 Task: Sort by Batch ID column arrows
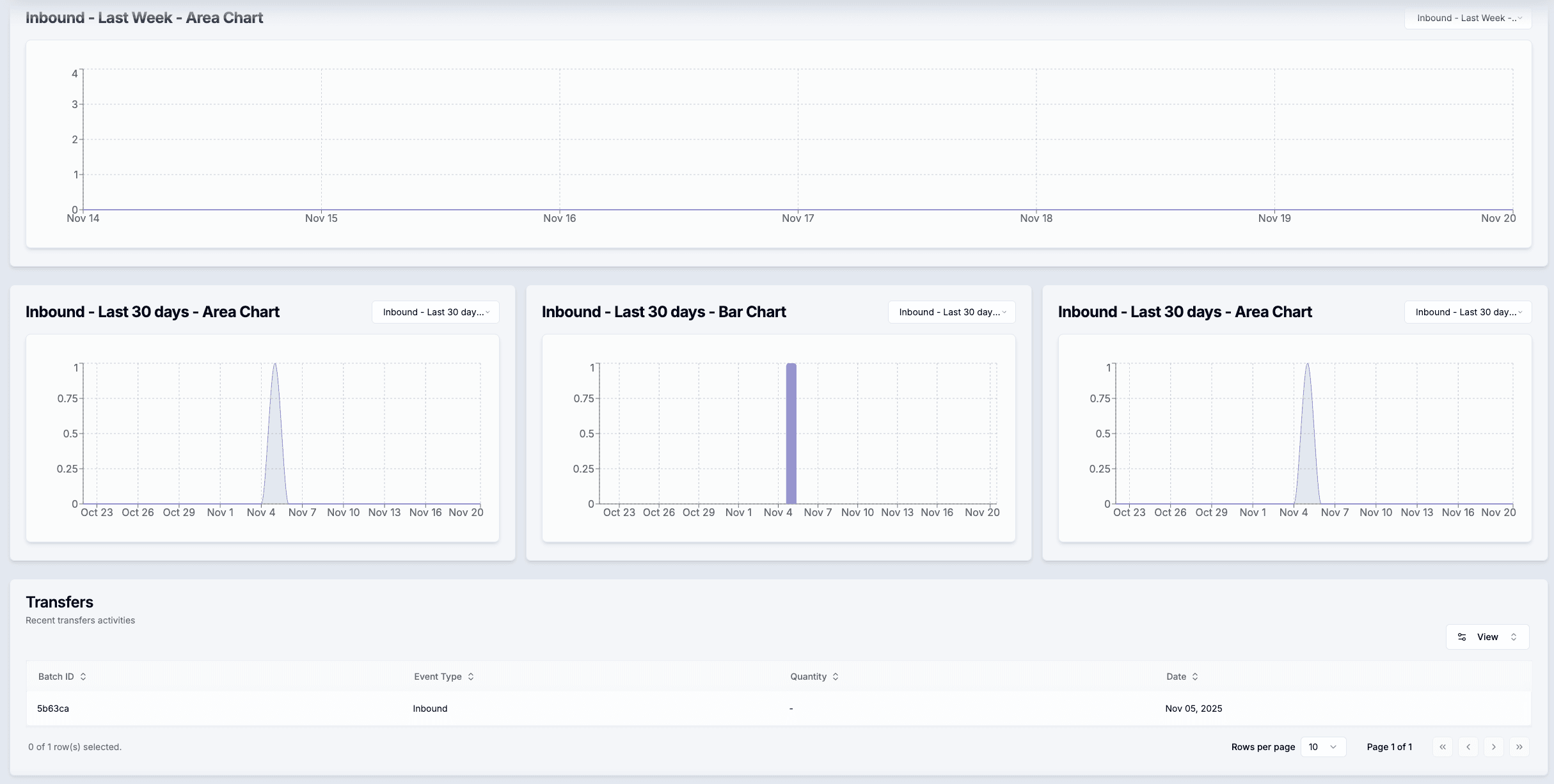click(x=83, y=677)
